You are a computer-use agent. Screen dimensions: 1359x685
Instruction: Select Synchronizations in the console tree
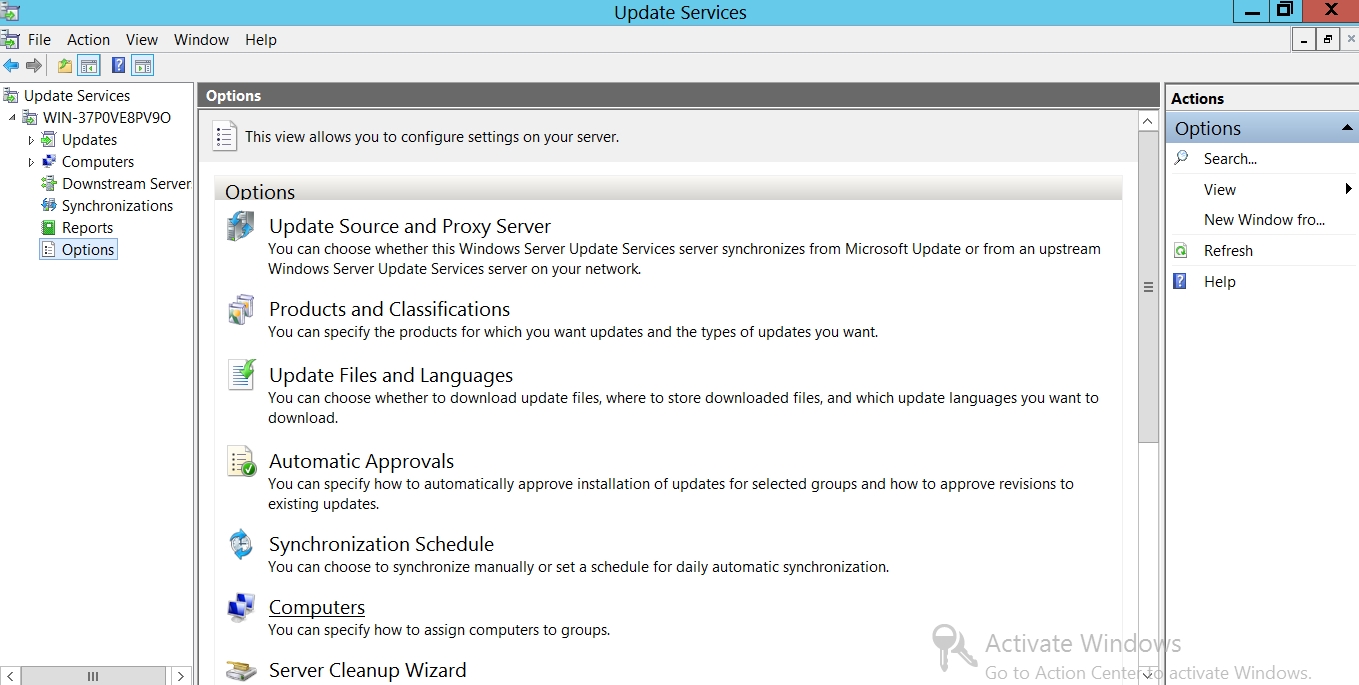[x=117, y=206]
